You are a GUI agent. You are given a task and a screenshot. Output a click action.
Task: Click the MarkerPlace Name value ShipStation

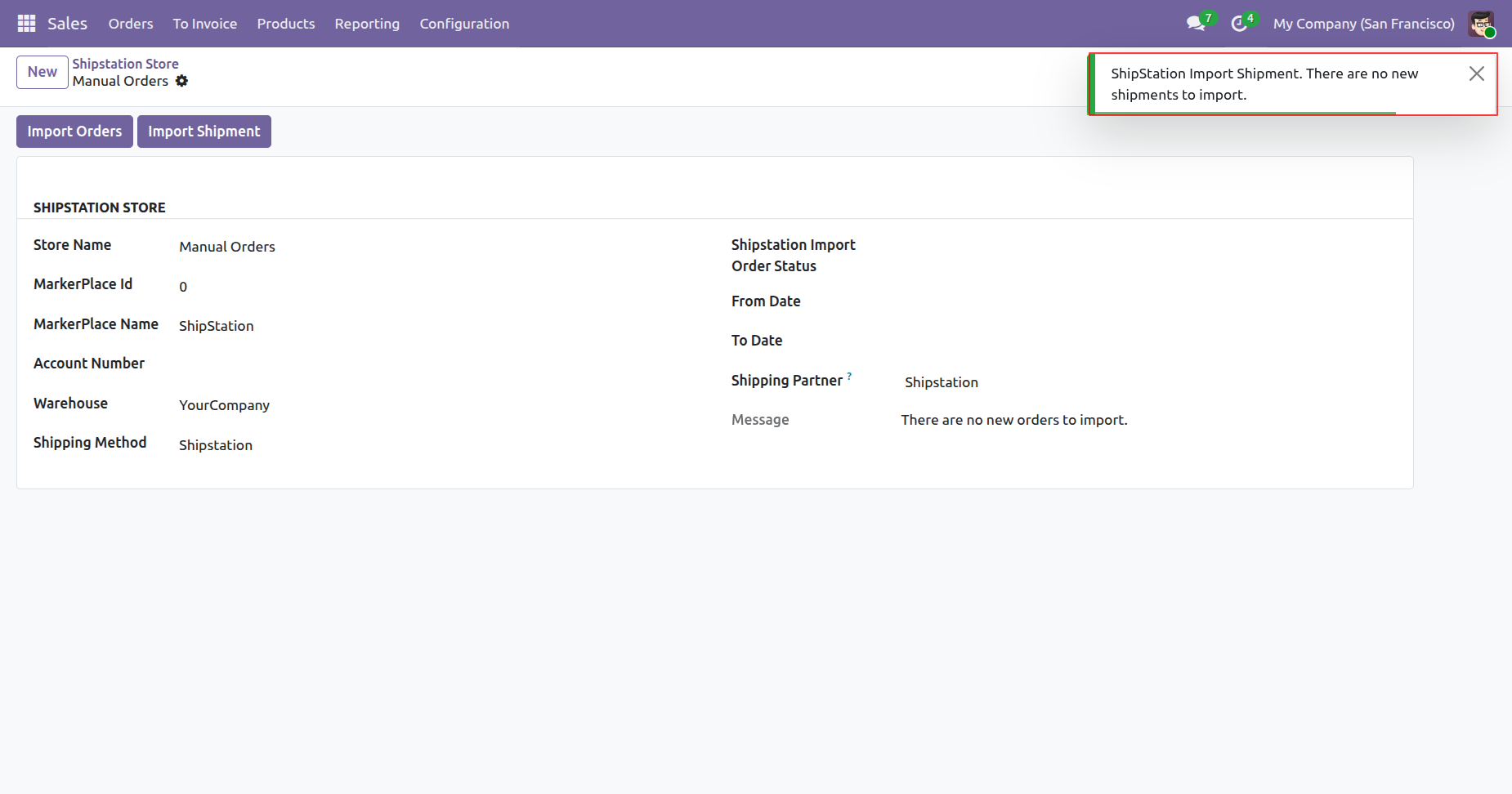(217, 326)
